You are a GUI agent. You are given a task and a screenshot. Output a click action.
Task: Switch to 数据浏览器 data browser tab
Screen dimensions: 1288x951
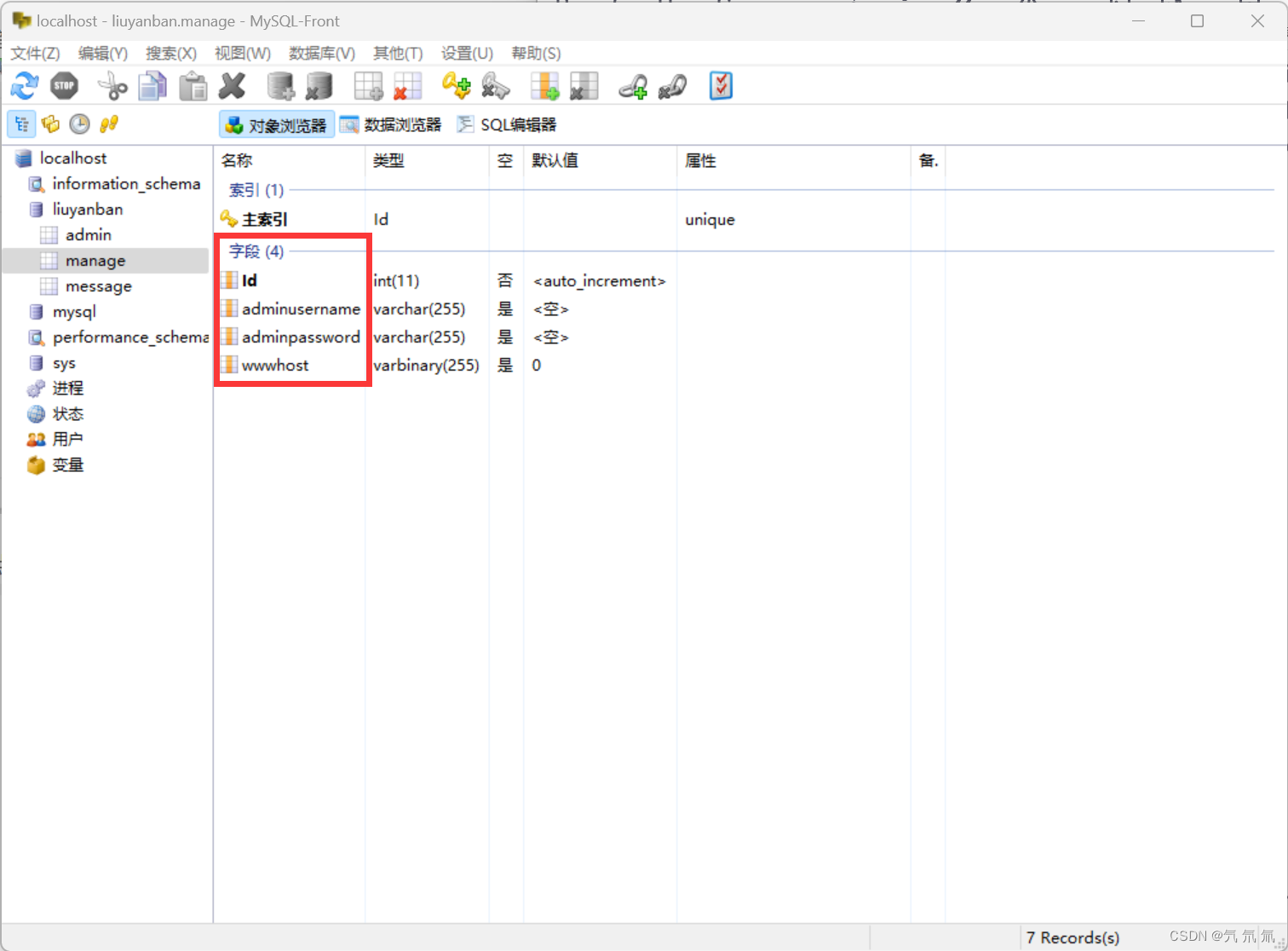click(391, 125)
